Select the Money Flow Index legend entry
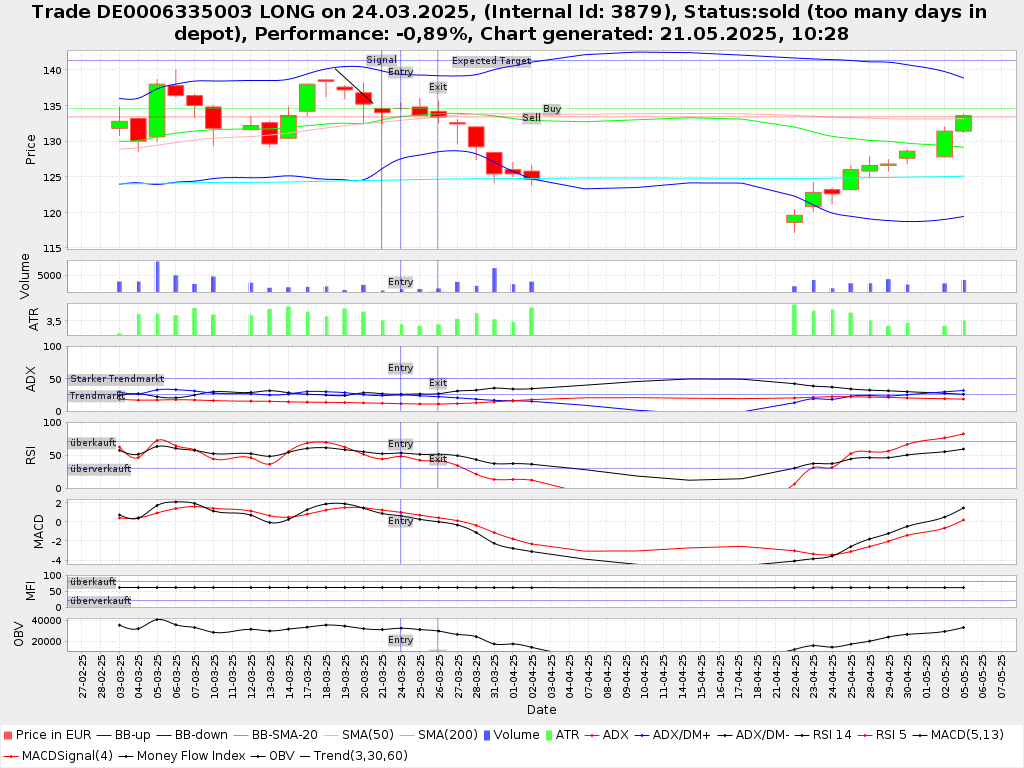This screenshot has height=768, width=1024. pos(191,755)
